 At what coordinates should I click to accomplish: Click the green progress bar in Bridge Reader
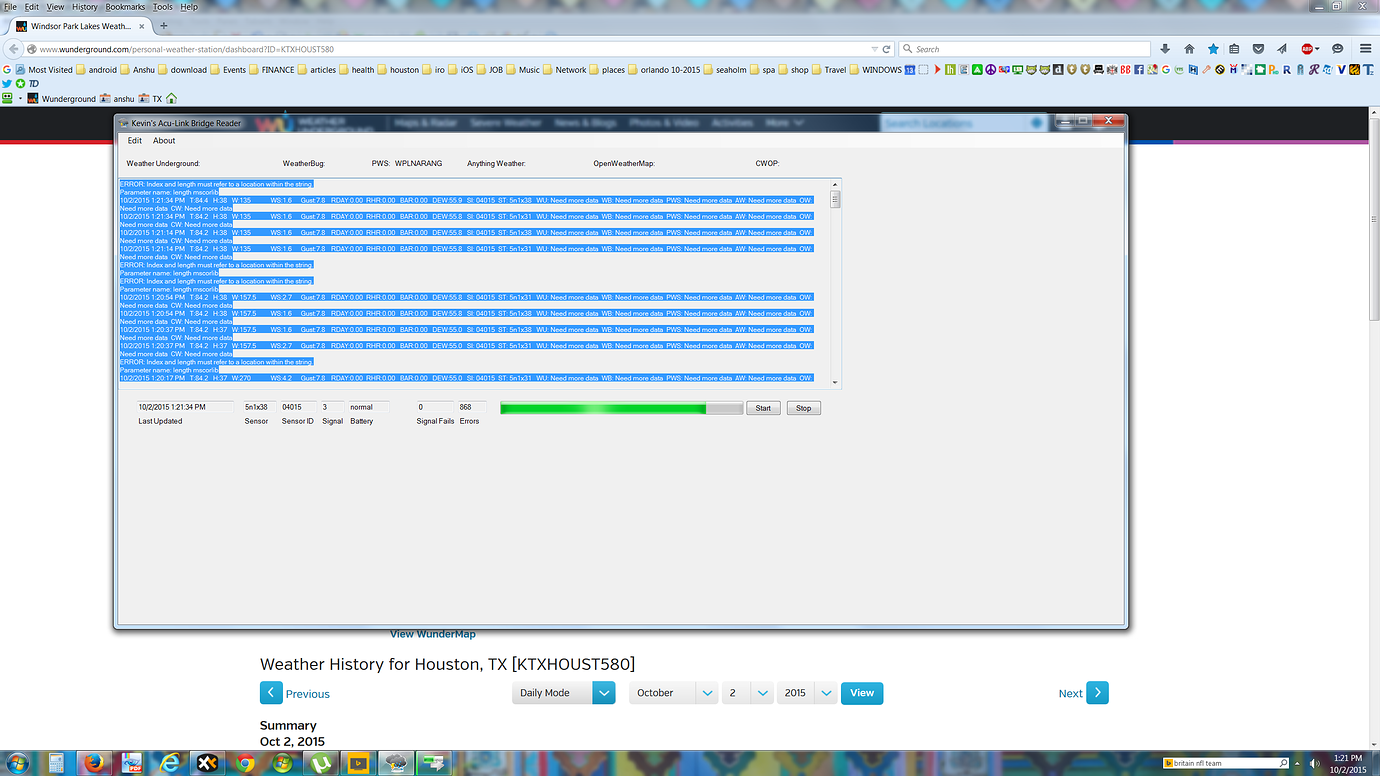coord(621,408)
